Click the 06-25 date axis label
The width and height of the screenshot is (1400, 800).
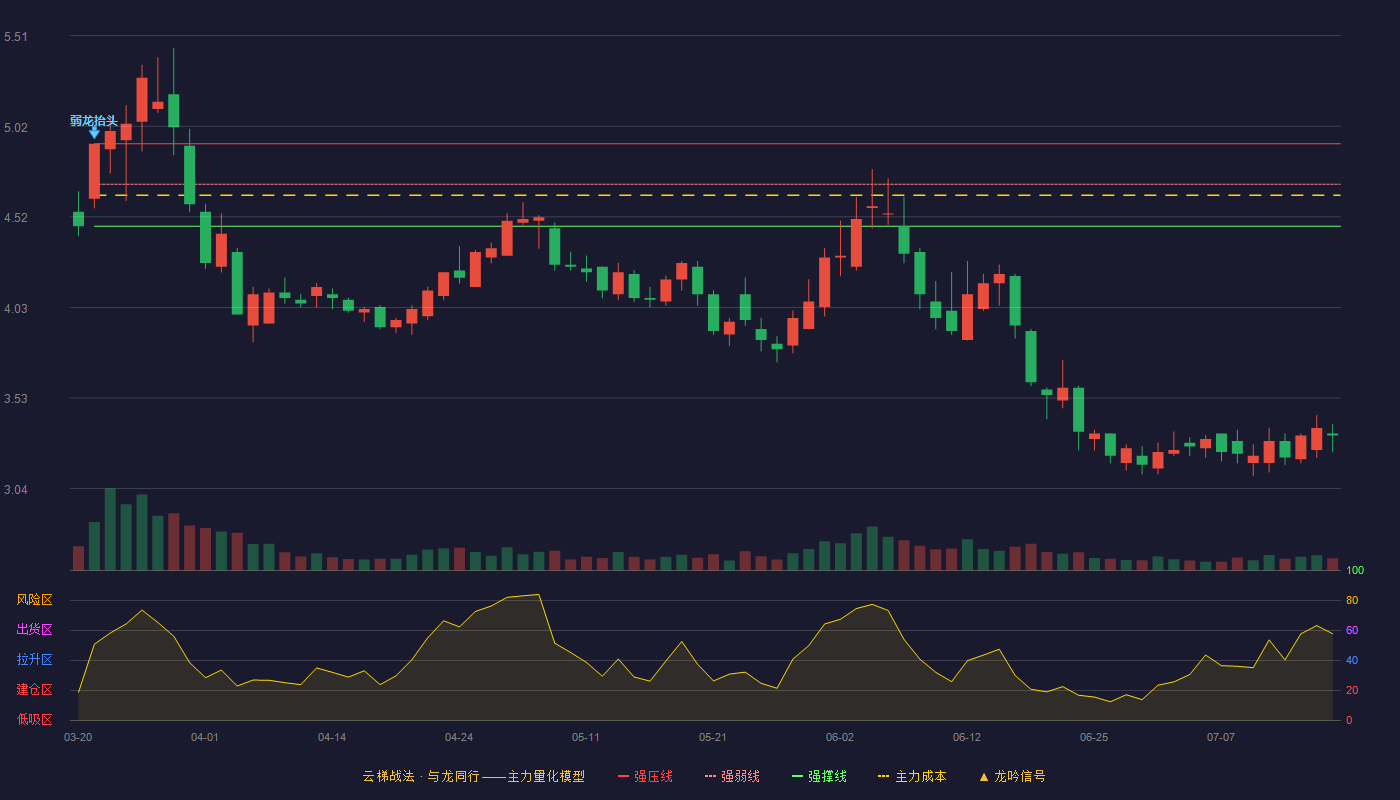pyautogui.click(x=1094, y=738)
